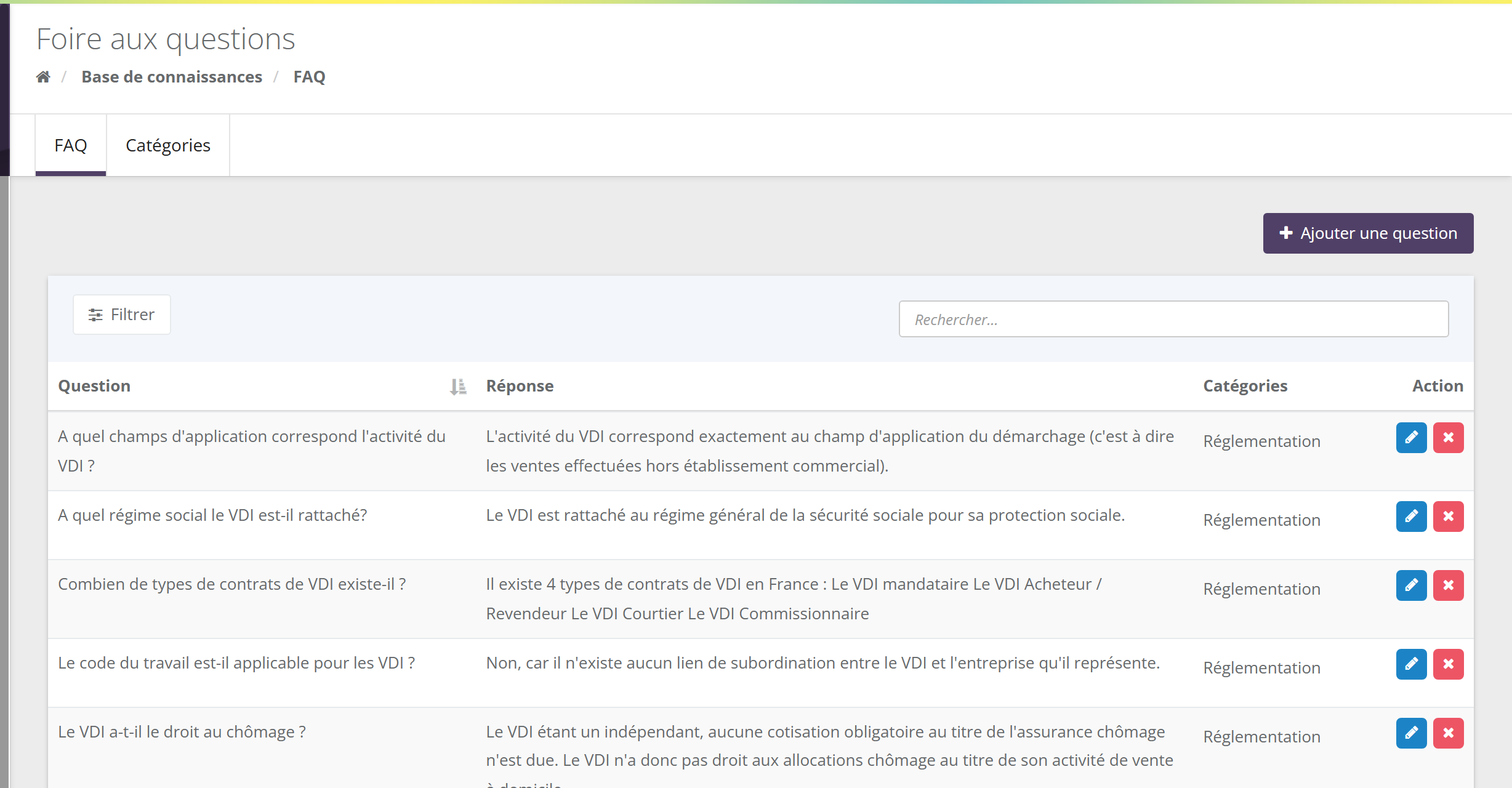Image resolution: width=1512 pixels, height=788 pixels.
Task: Click the Catégories column header
Action: pos(1245,386)
